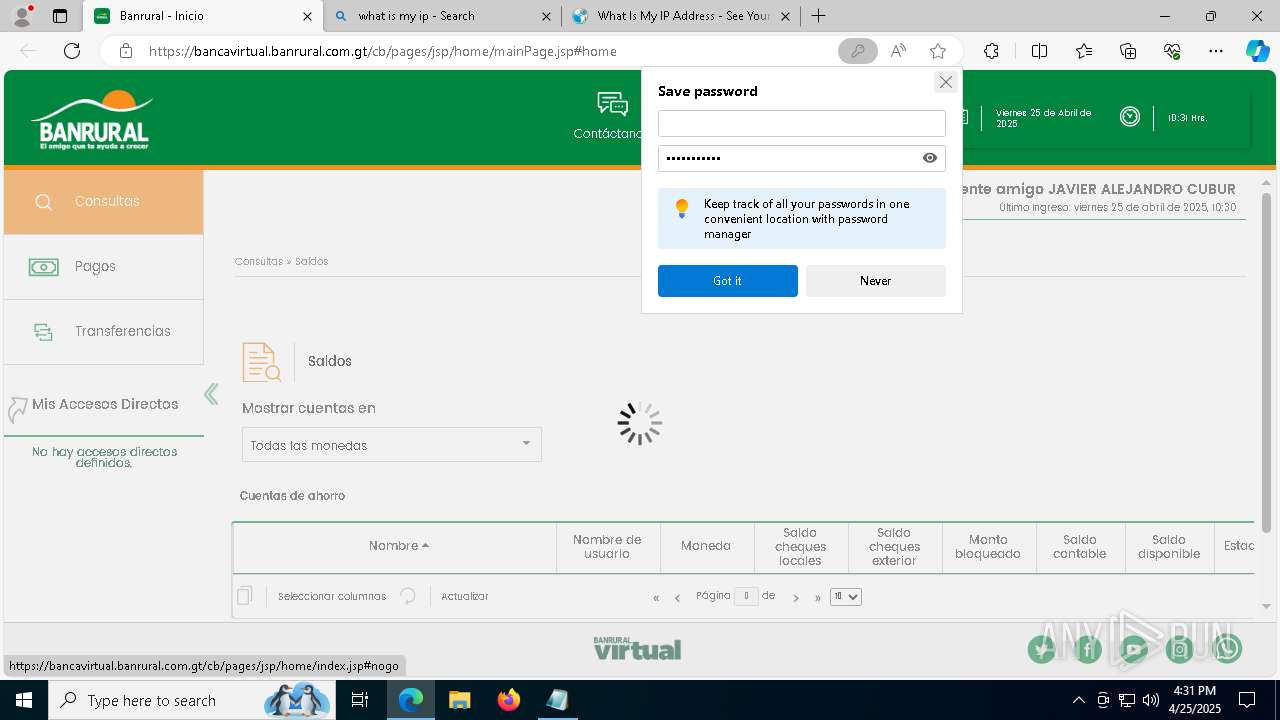Open password key icon in address bar
This screenshot has width=1280, height=720.
click(858, 51)
